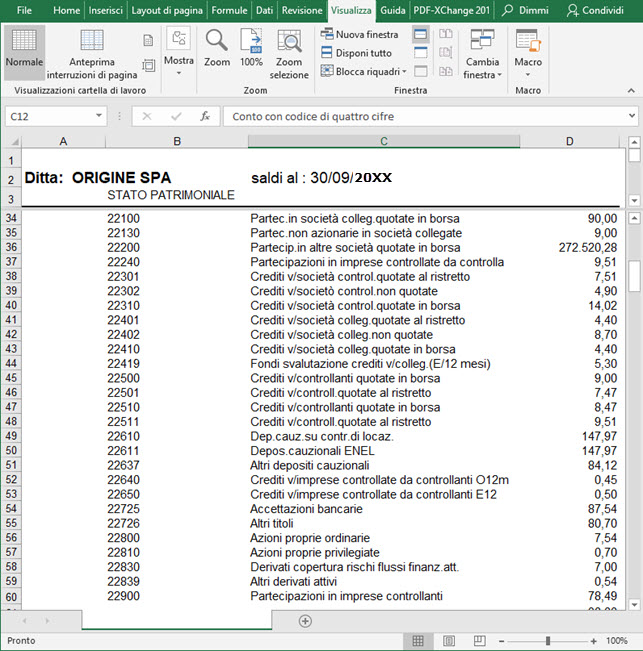Click previous sheet navigation arrow
The height and width of the screenshot is (651, 643).
(x=24, y=621)
